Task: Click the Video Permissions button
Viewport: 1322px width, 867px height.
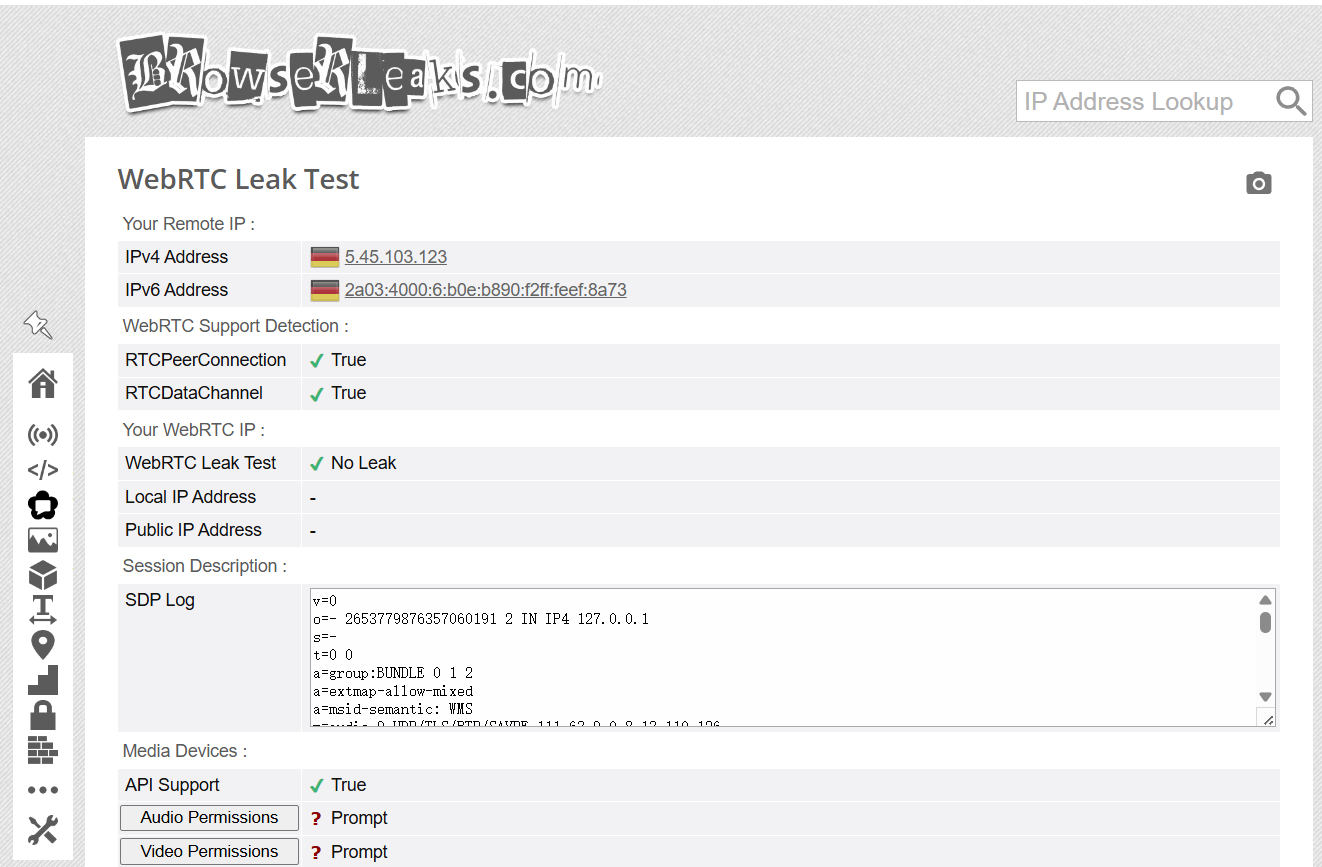Action: (x=209, y=852)
